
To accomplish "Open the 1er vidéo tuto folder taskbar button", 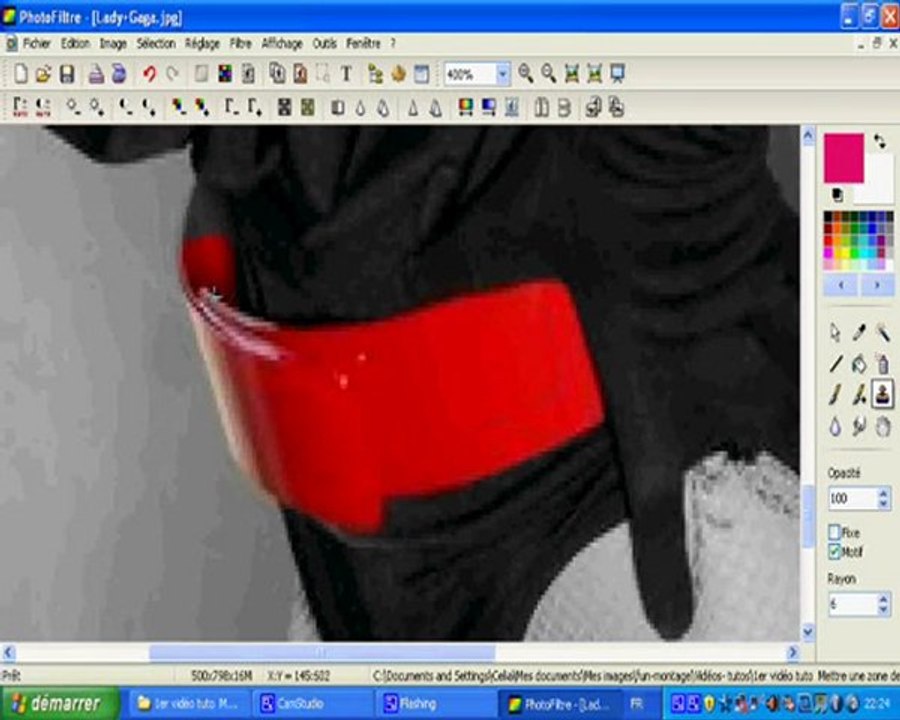I will tap(188, 703).
